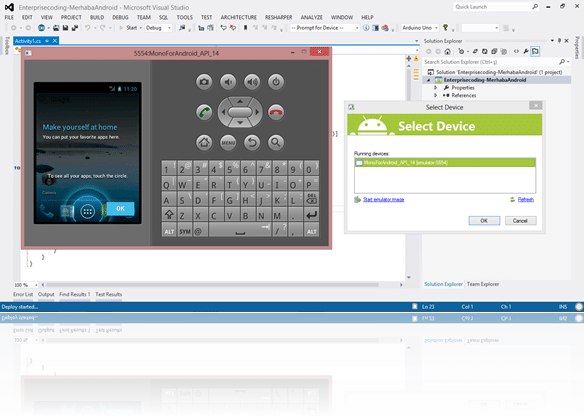Select MonoForAndroid_API_14 running device row

coord(445,163)
